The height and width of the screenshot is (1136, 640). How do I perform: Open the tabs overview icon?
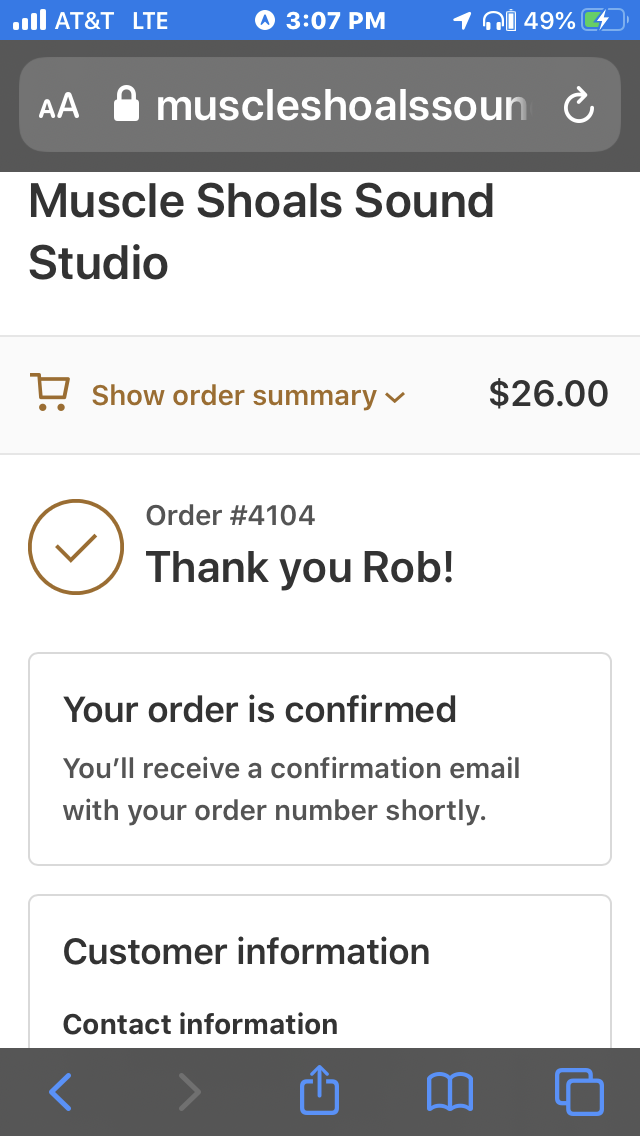point(579,1092)
